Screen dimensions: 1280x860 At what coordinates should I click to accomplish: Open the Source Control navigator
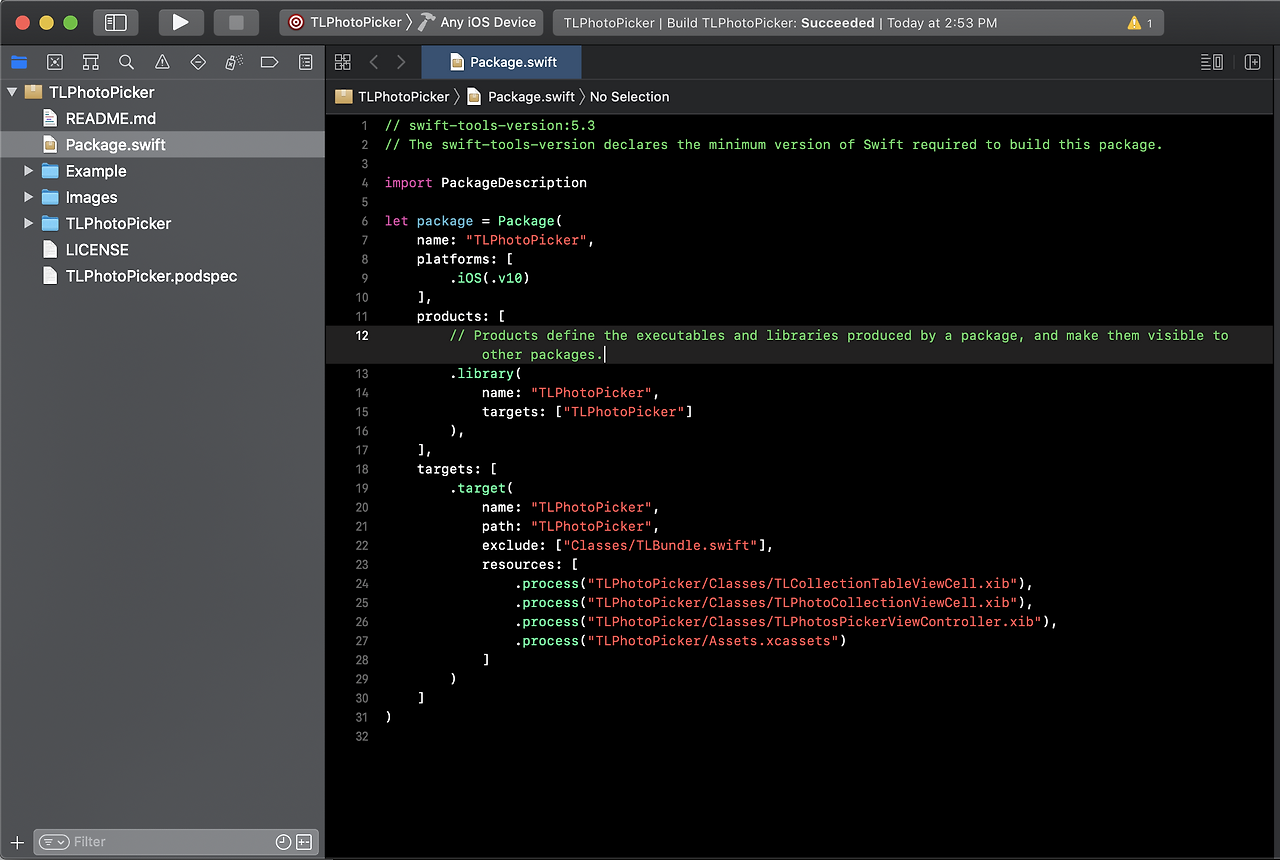pyautogui.click(x=55, y=62)
